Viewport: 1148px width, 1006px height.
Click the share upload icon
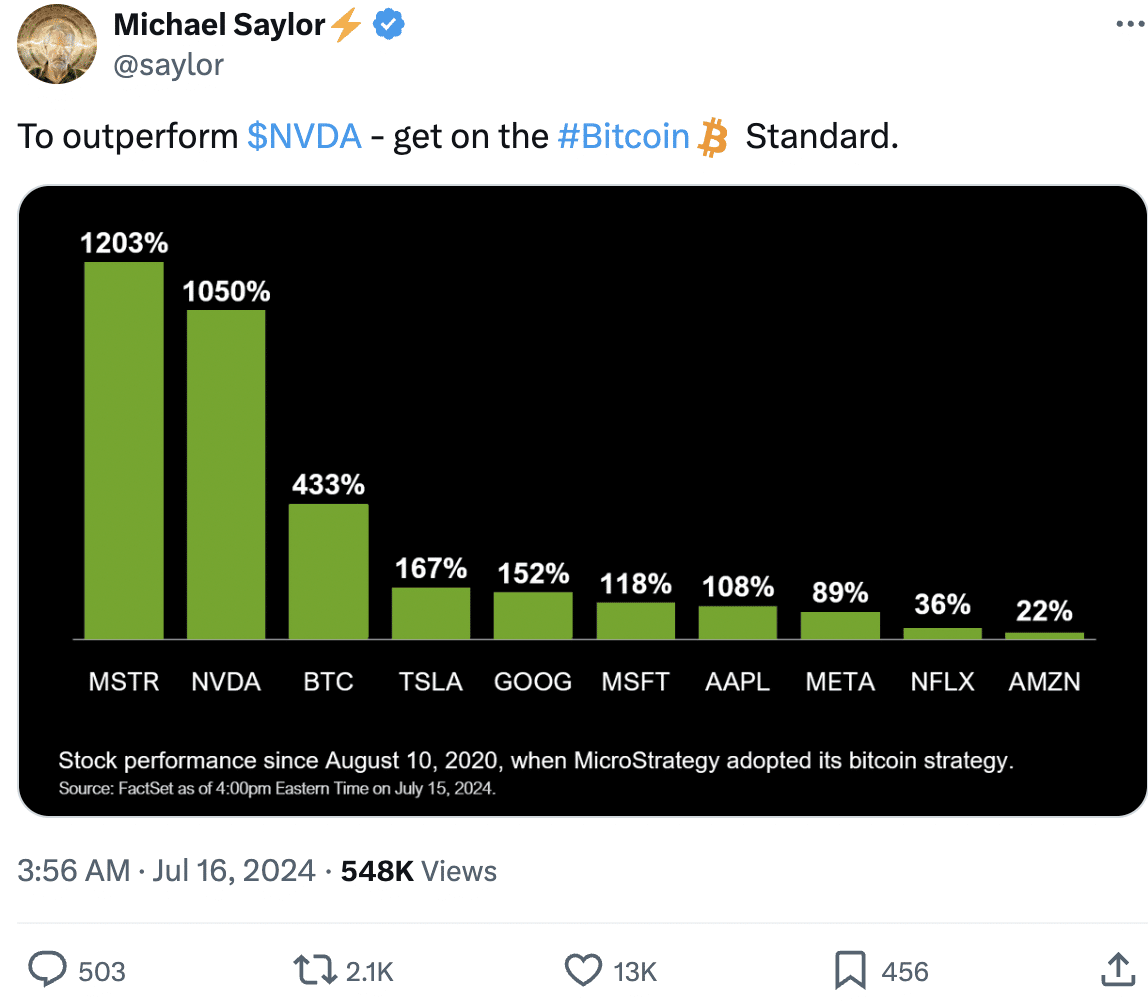tap(1118, 970)
